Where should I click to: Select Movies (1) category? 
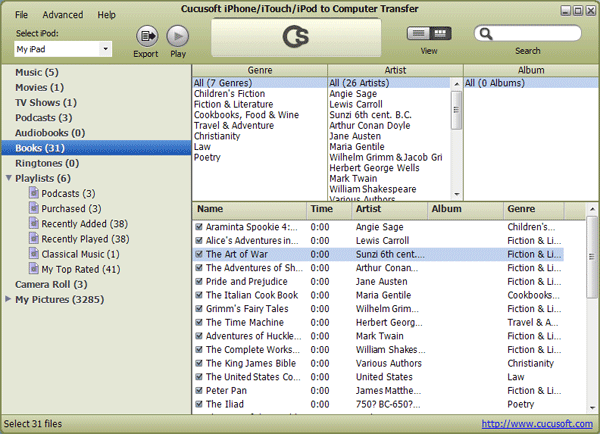(x=39, y=87)
